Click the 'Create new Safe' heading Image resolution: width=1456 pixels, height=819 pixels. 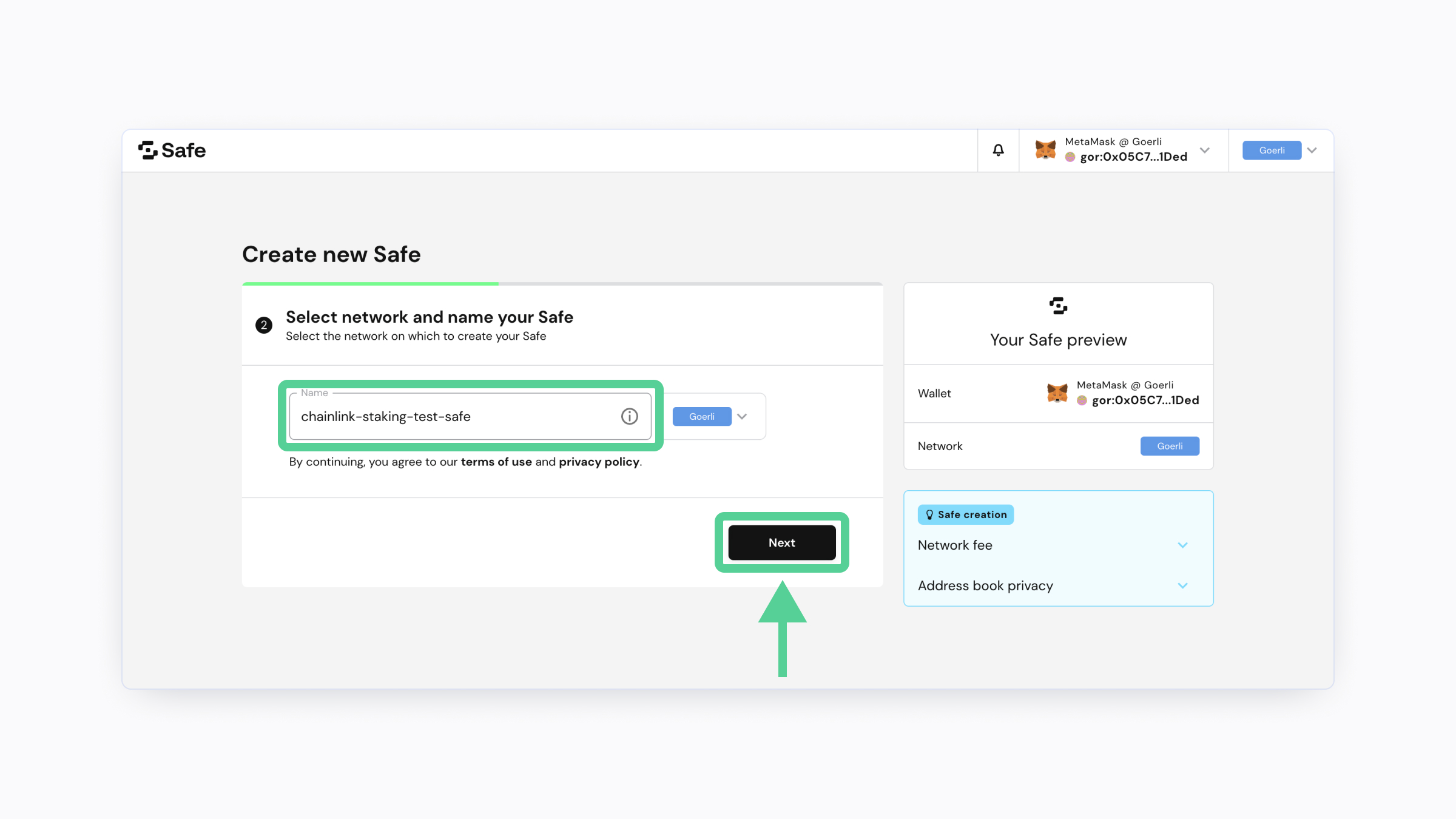click(331, 254)
